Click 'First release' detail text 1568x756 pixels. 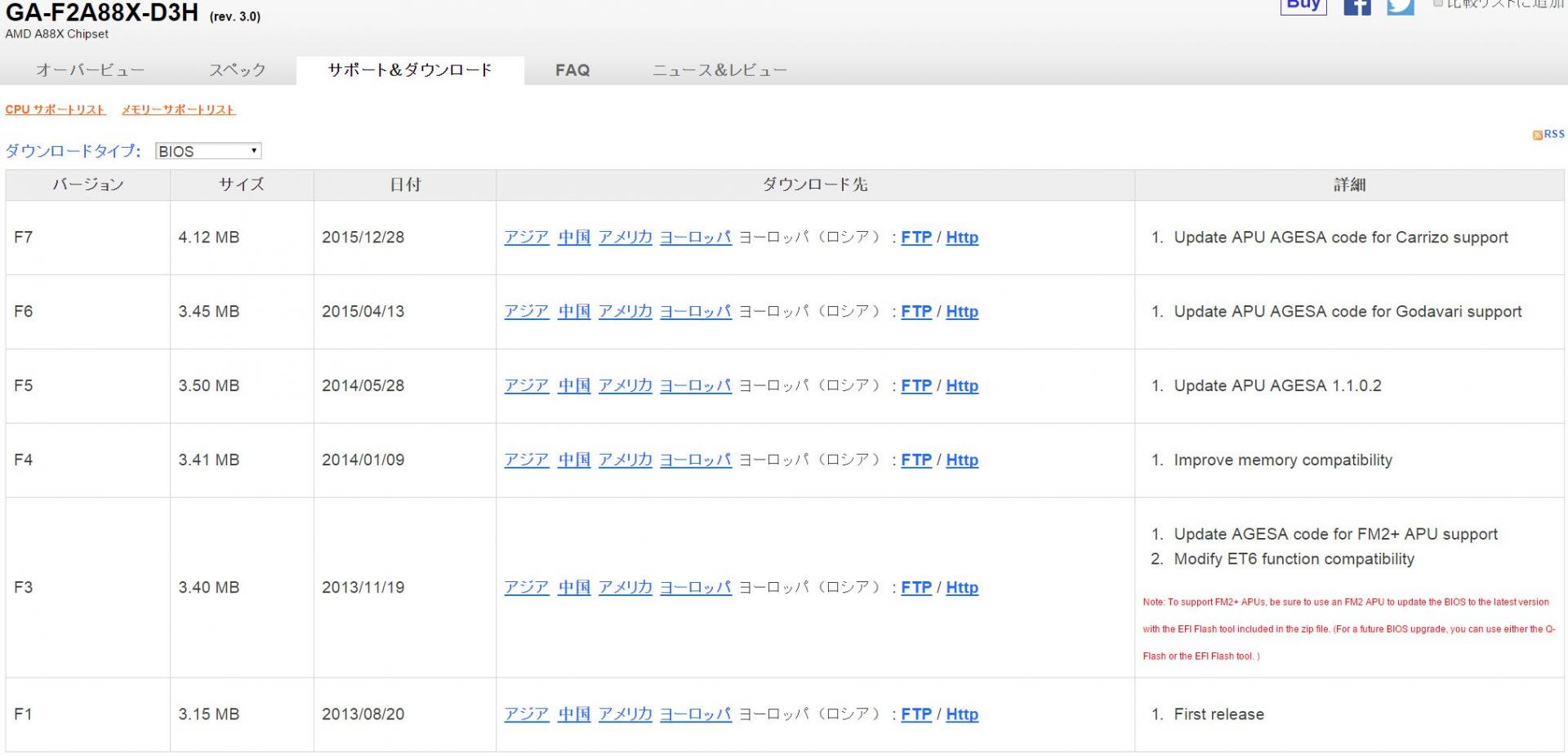[x=1219, y=714]
